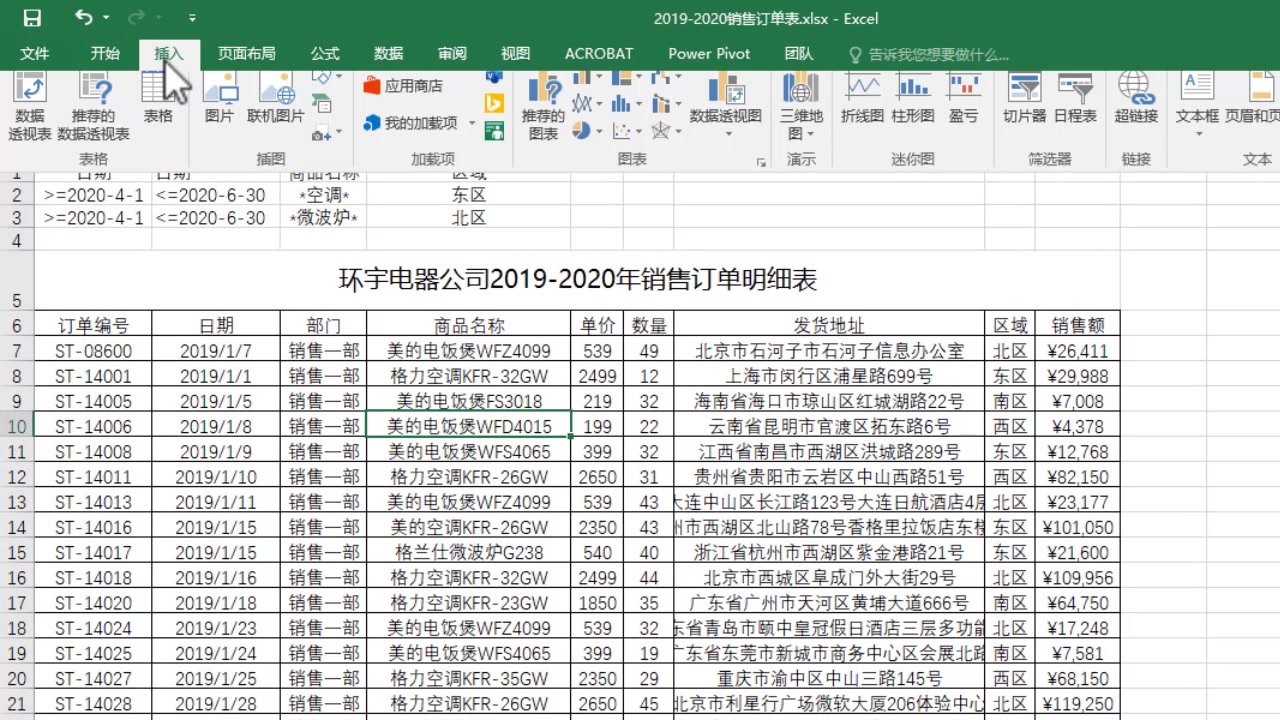Switch to the Data ribbon tab
This screenshot has width=1280, height=720.
(387, 54)
